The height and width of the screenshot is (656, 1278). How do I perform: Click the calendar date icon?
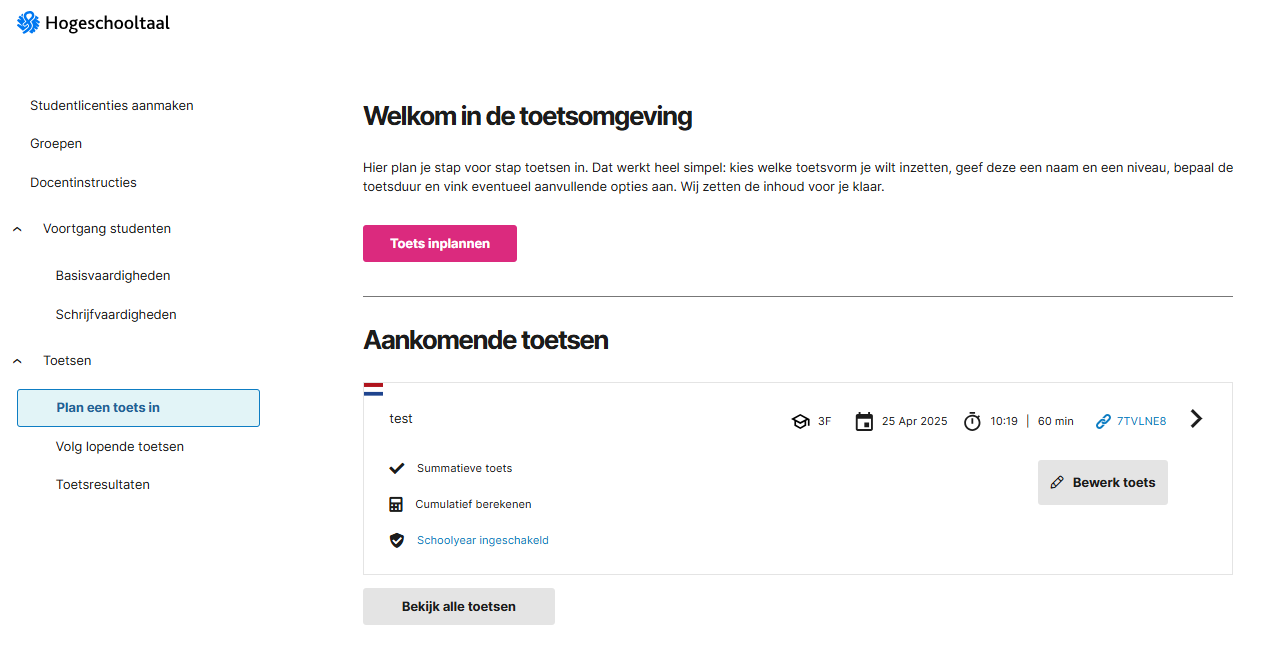(864, 421)
